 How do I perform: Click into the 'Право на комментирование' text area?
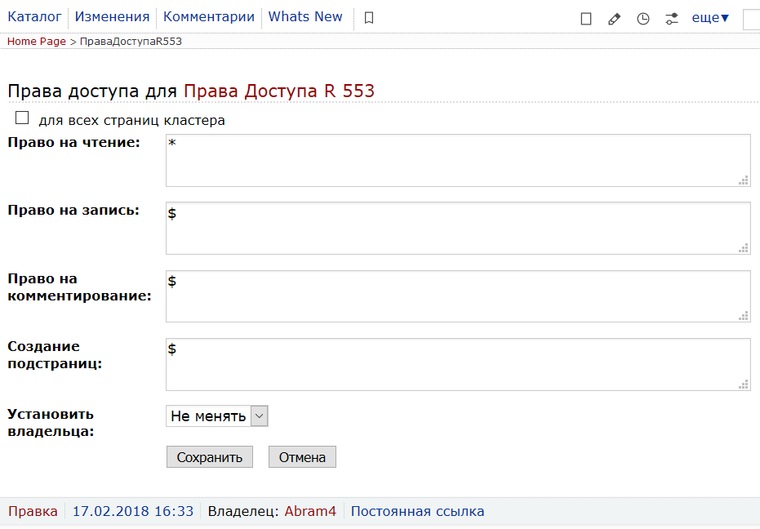click(x=458, y=296)
